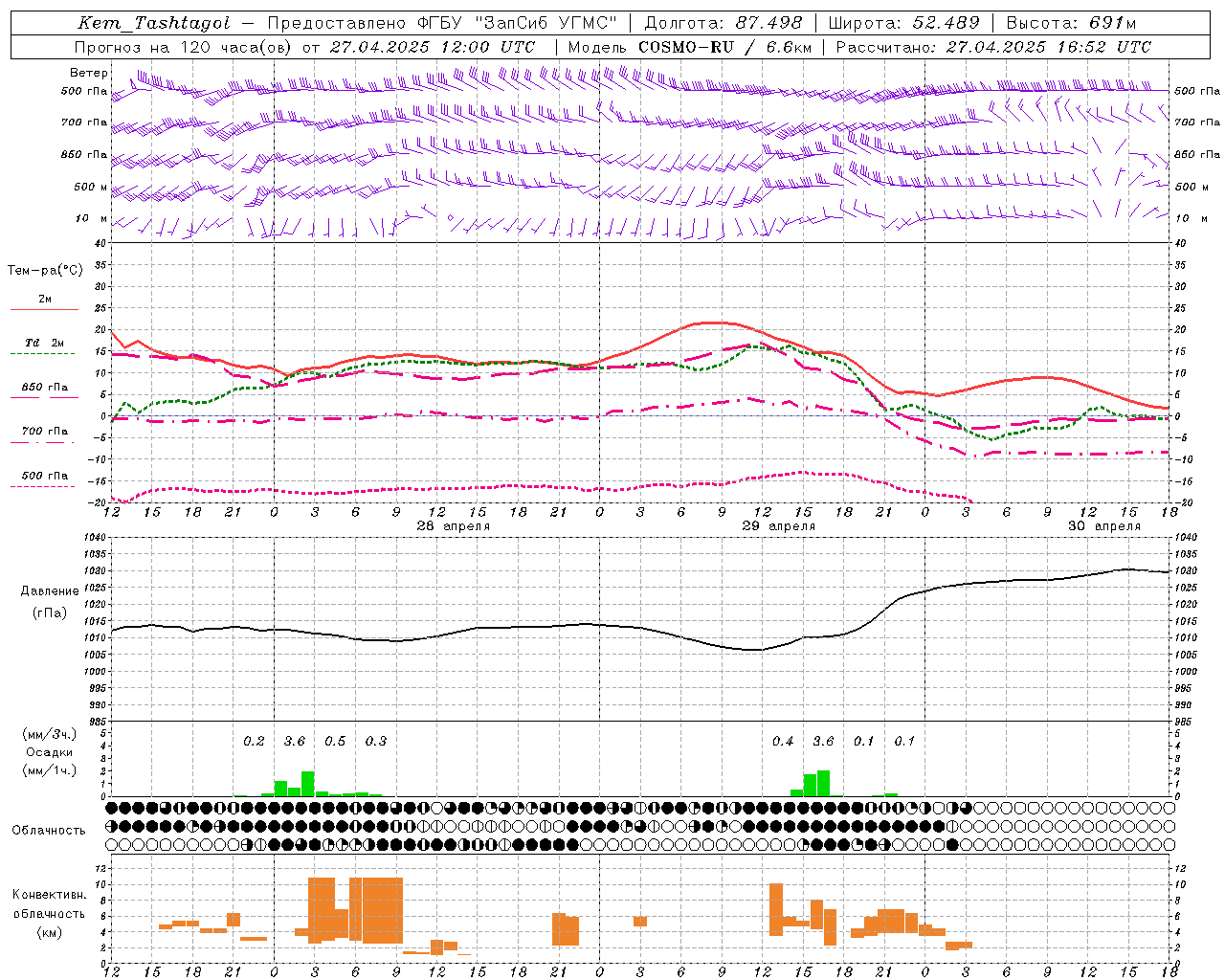Select the ФГБУ "ЗапСиб УГМС" provider text
The width and height of the screenshot is (1225, 980).
click(x=518, y=23)
